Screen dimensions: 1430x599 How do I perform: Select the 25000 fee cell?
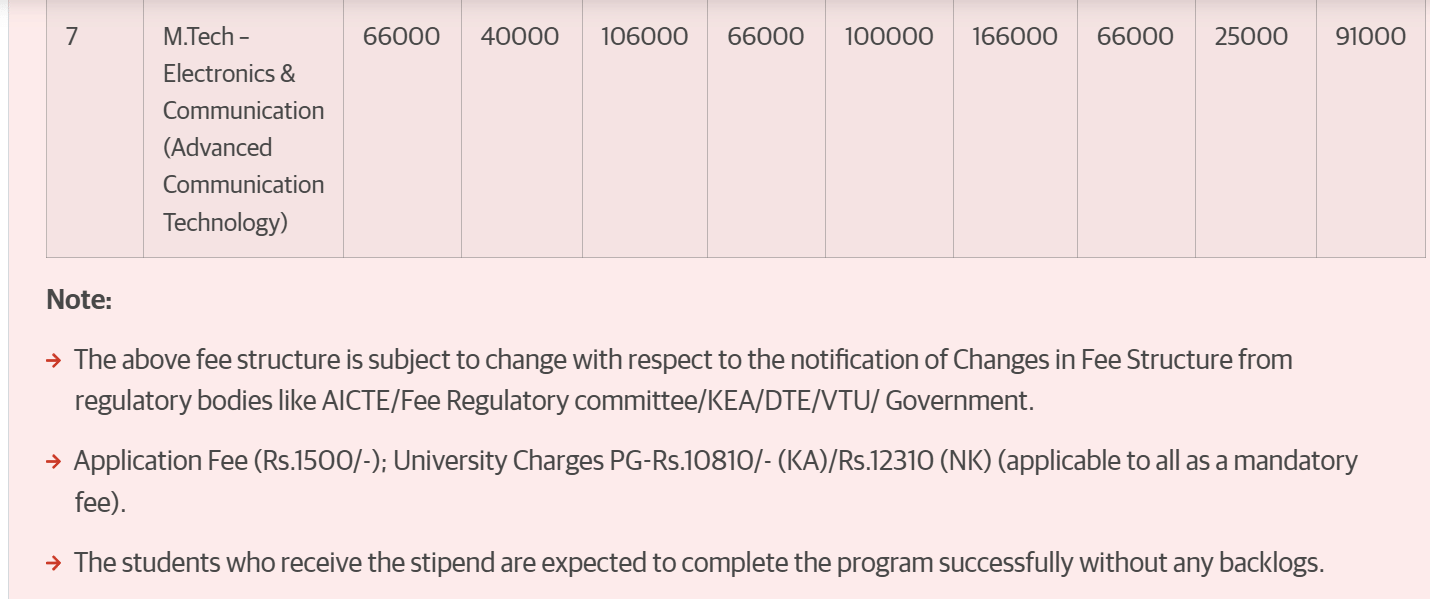pos(1250,37)
